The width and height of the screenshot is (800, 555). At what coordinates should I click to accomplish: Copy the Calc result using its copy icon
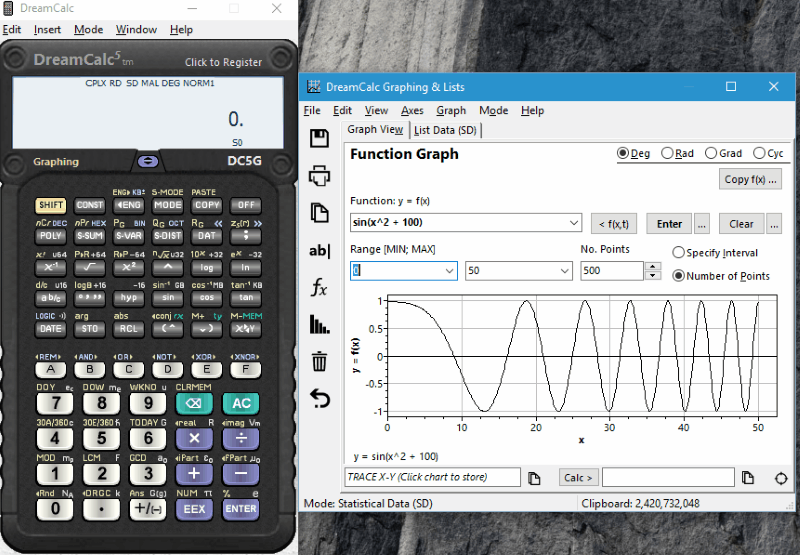point(748,478)
